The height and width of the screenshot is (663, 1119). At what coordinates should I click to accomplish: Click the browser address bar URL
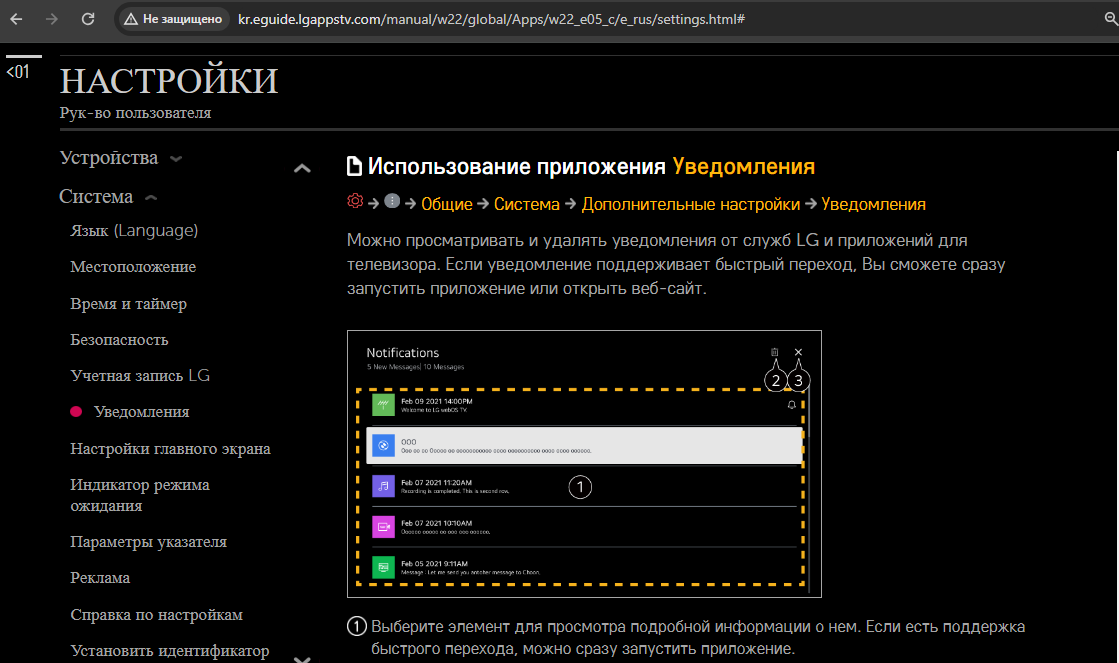point(490,19)
